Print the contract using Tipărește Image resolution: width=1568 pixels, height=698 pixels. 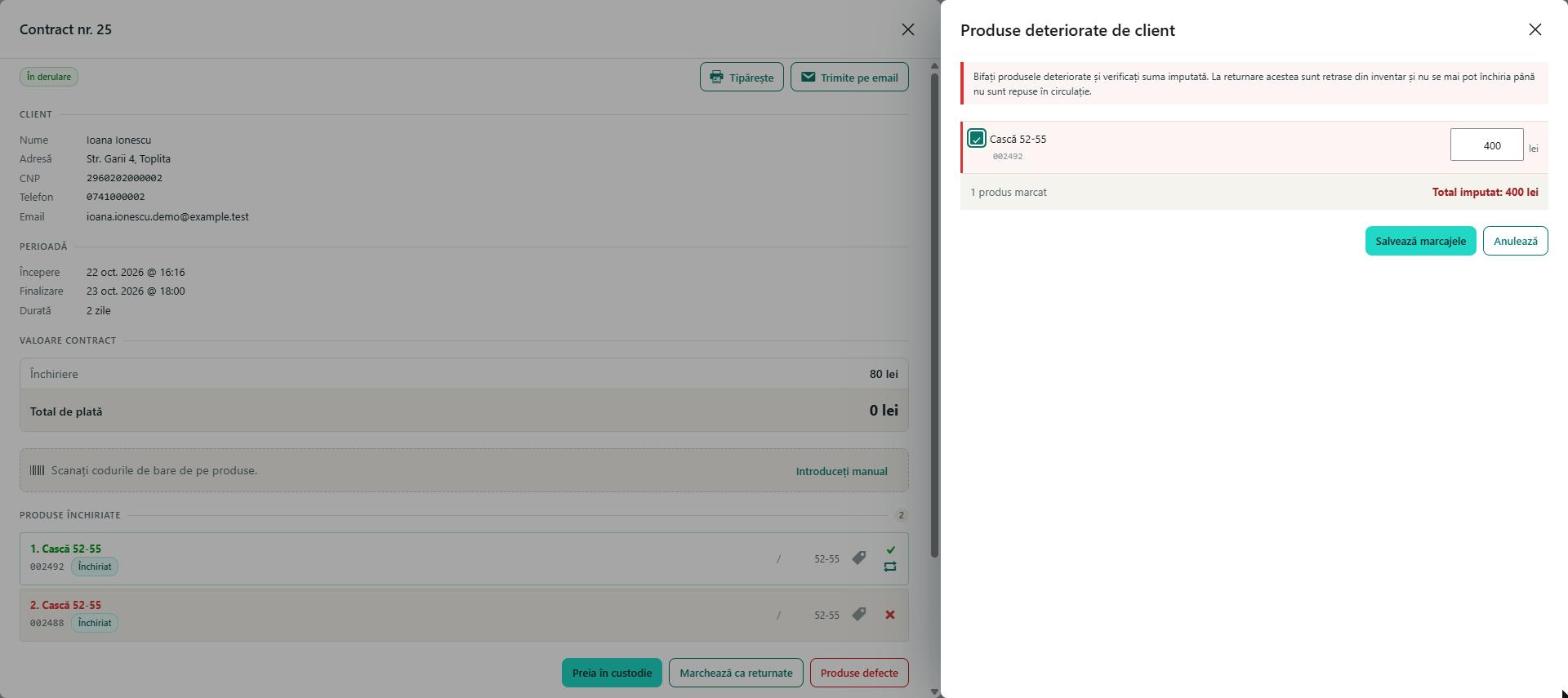(x=742, y=77)
